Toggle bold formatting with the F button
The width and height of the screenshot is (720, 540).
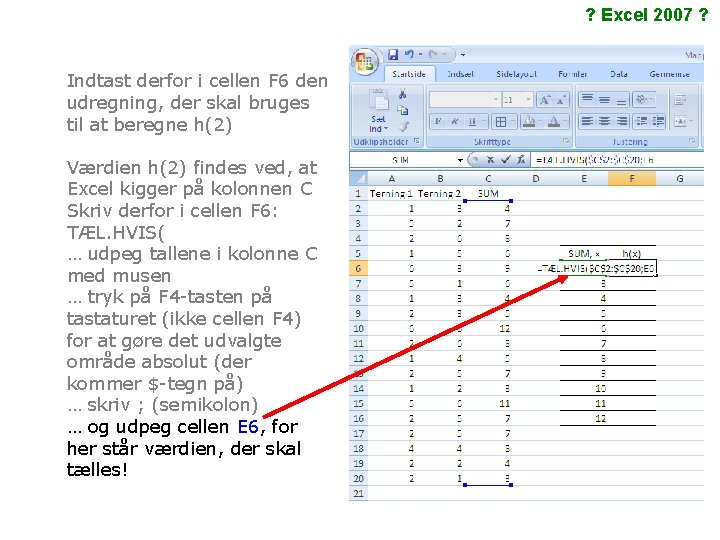click(x=438, y=122)
